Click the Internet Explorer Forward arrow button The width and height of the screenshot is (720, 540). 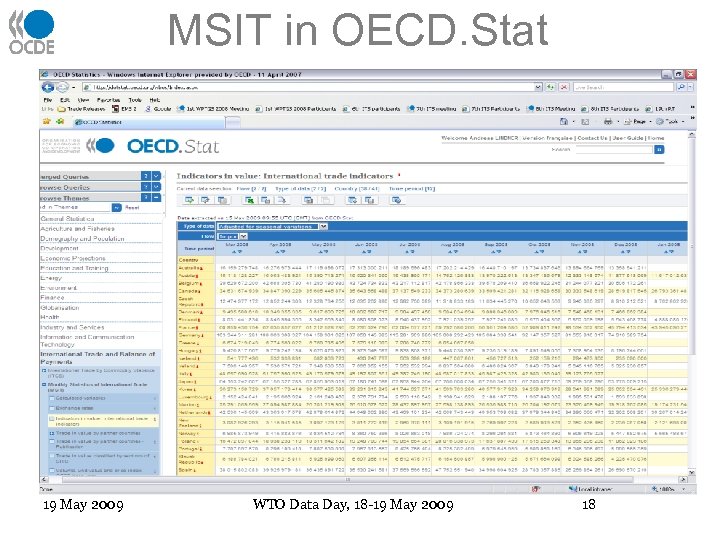62,87
